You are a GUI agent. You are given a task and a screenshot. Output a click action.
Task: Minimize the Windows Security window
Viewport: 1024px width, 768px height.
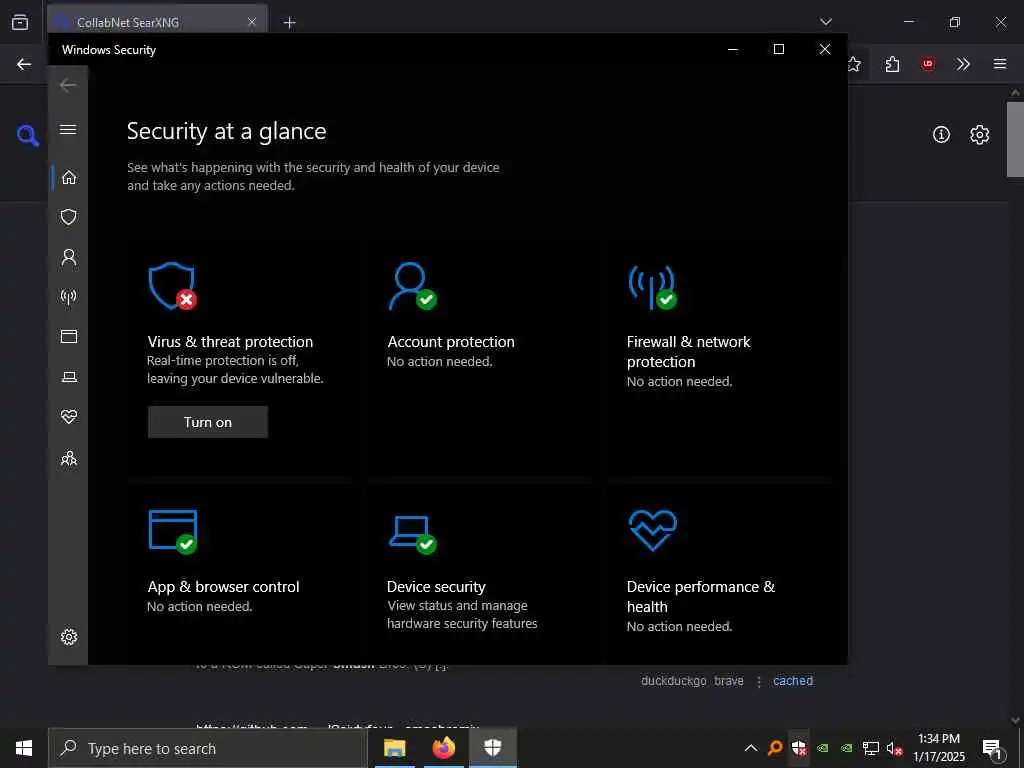click(733, 49)
